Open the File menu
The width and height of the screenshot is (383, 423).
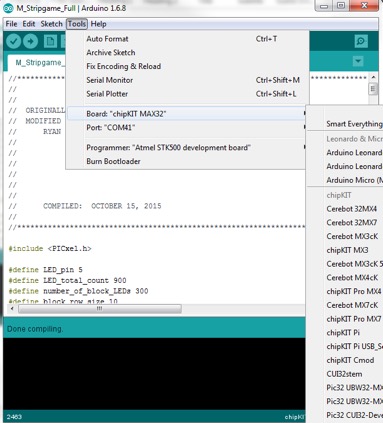[x=11, y=24]
